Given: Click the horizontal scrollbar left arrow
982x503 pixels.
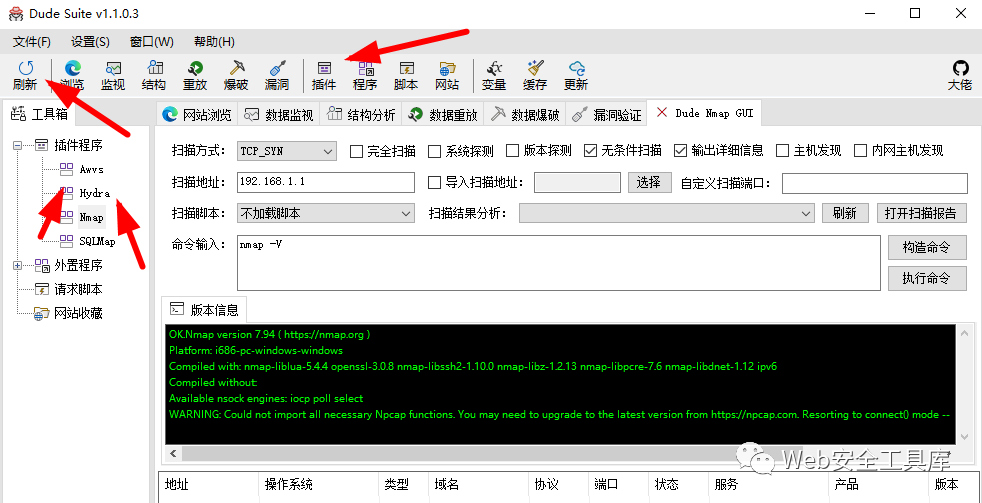Looking at the screenshot, I should 173,454.
